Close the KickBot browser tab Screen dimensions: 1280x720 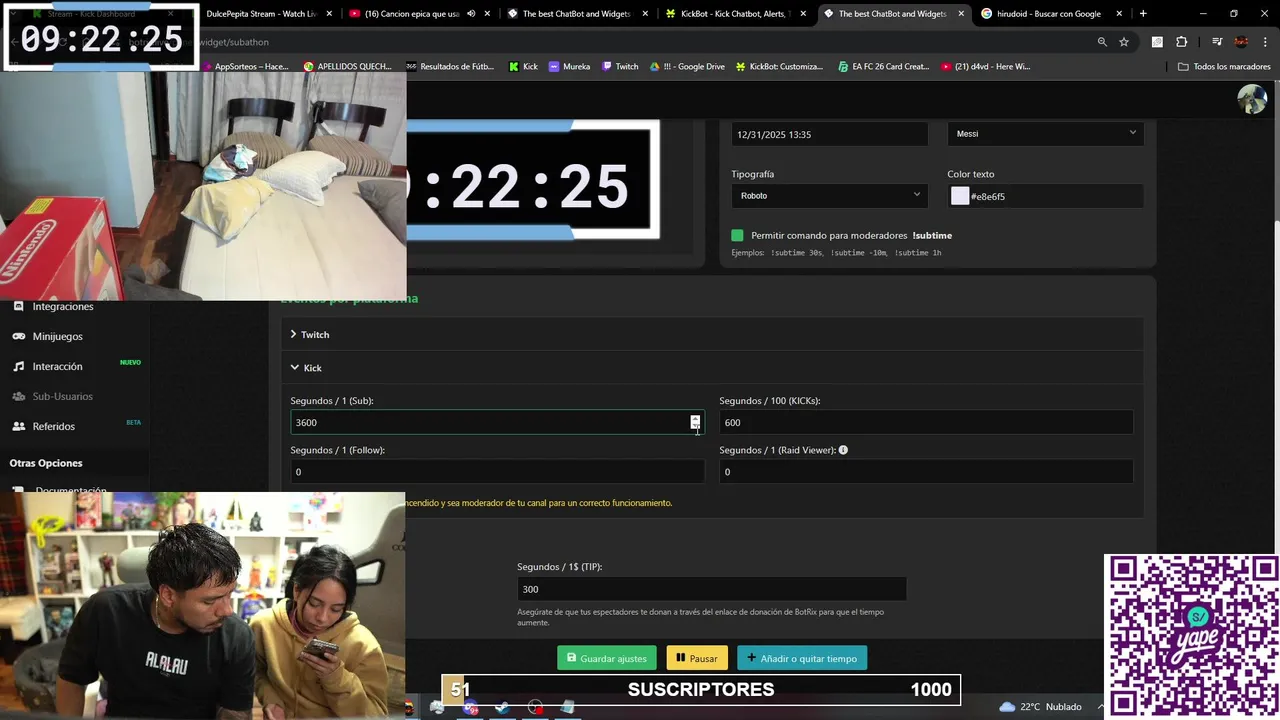click(x=803, y=14)
